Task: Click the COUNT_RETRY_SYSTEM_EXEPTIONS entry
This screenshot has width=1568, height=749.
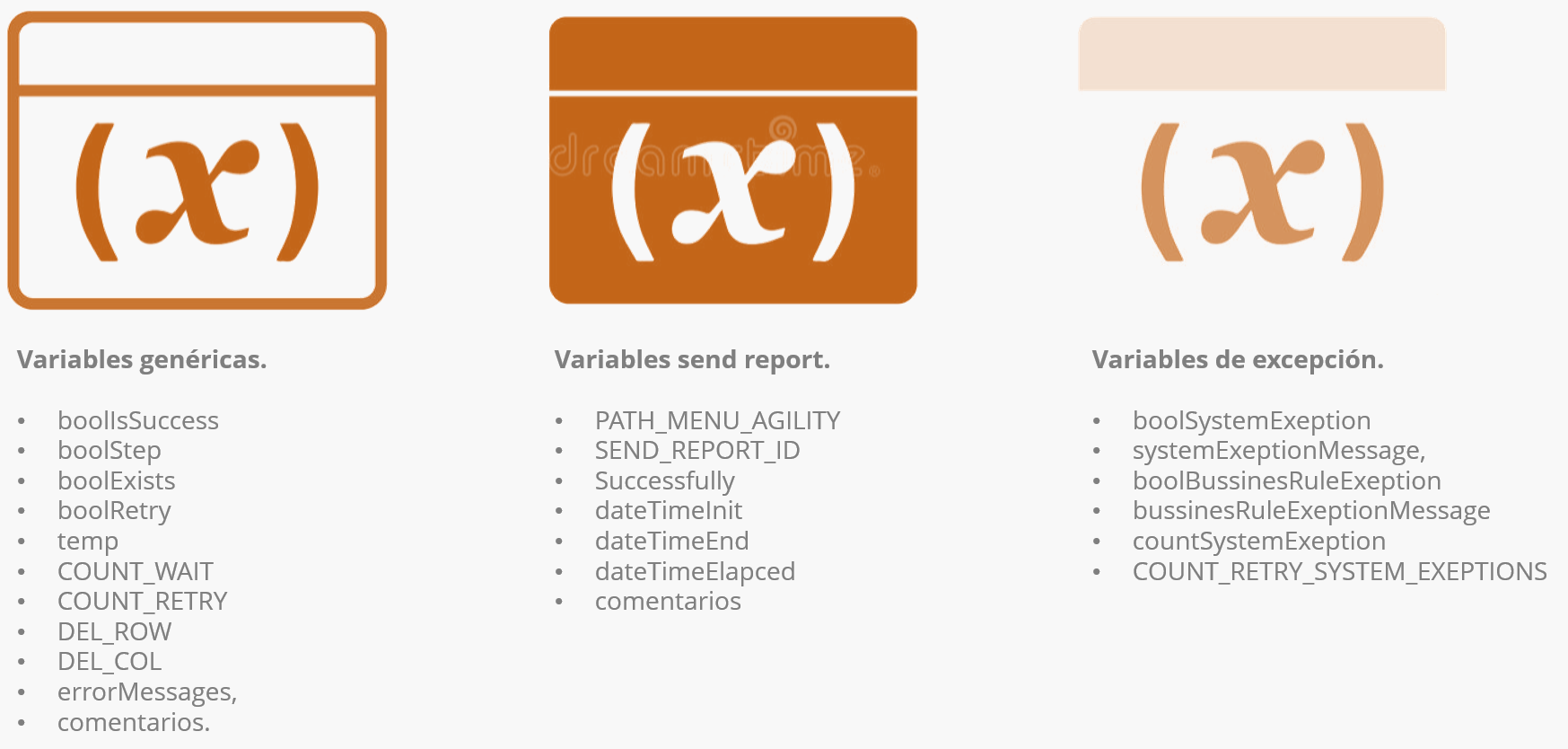Action: tap(1339, 571)
